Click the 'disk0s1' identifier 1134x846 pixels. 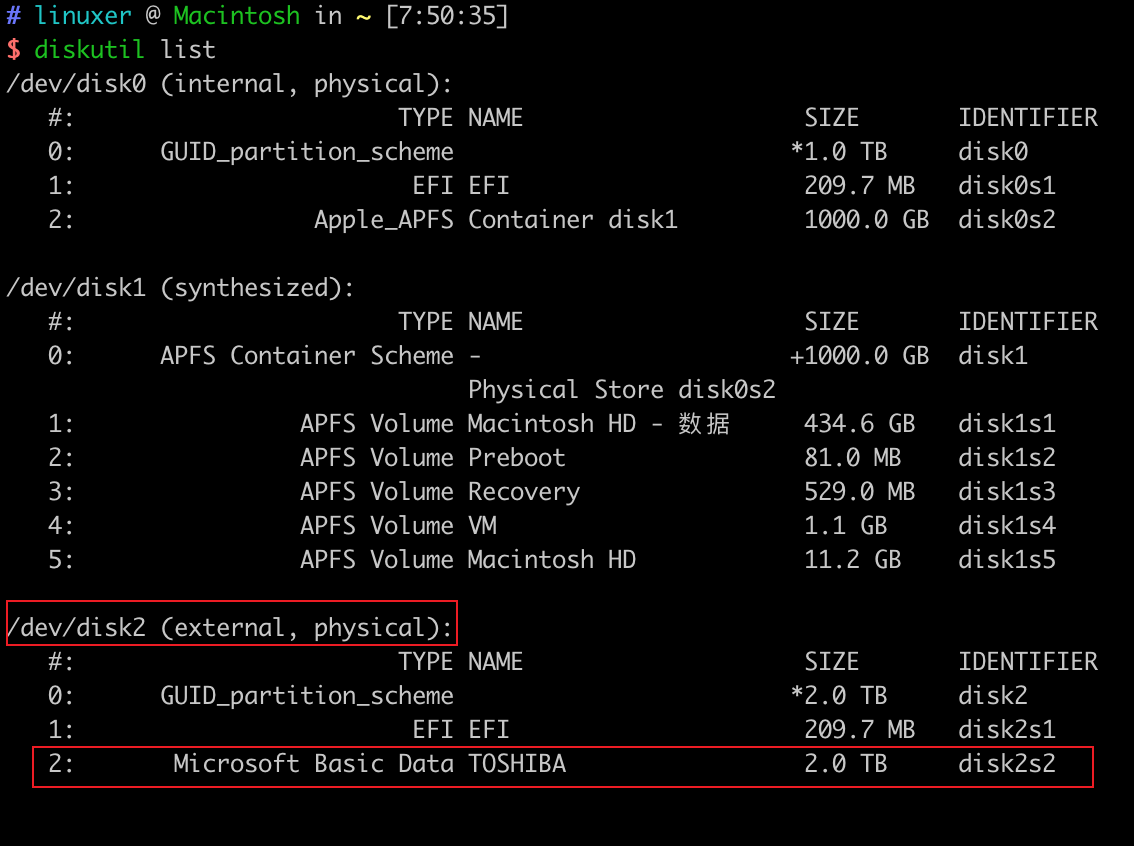pos(1006,186)
